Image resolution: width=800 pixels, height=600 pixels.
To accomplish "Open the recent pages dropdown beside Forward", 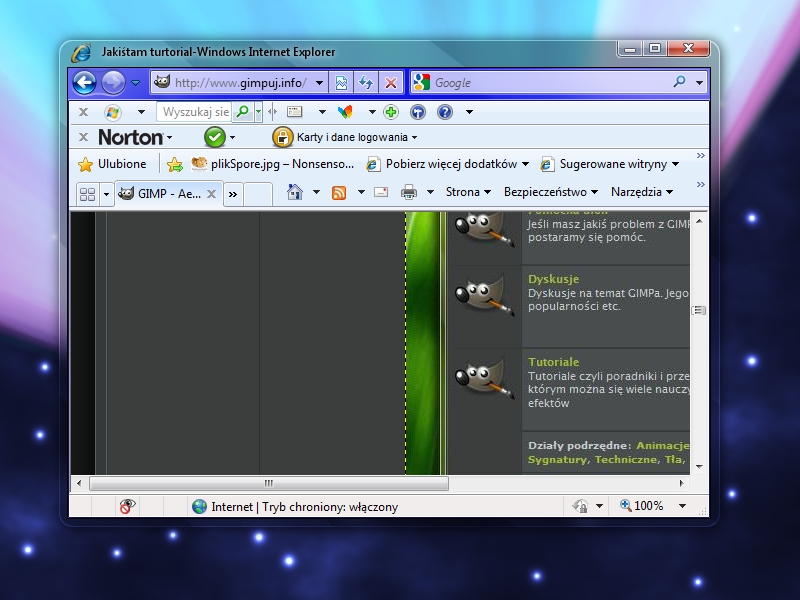I will tap(135, 83).
